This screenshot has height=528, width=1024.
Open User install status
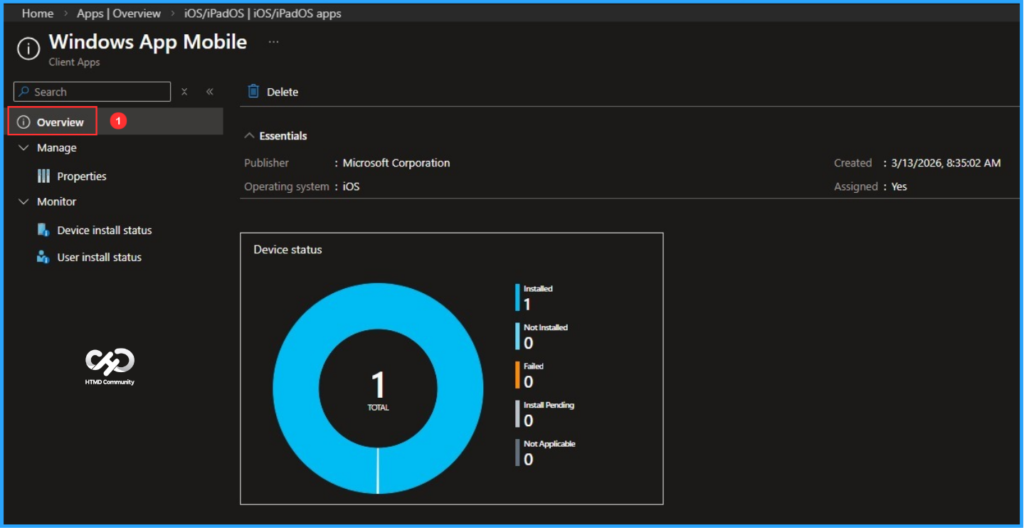[x=99, y=257]
